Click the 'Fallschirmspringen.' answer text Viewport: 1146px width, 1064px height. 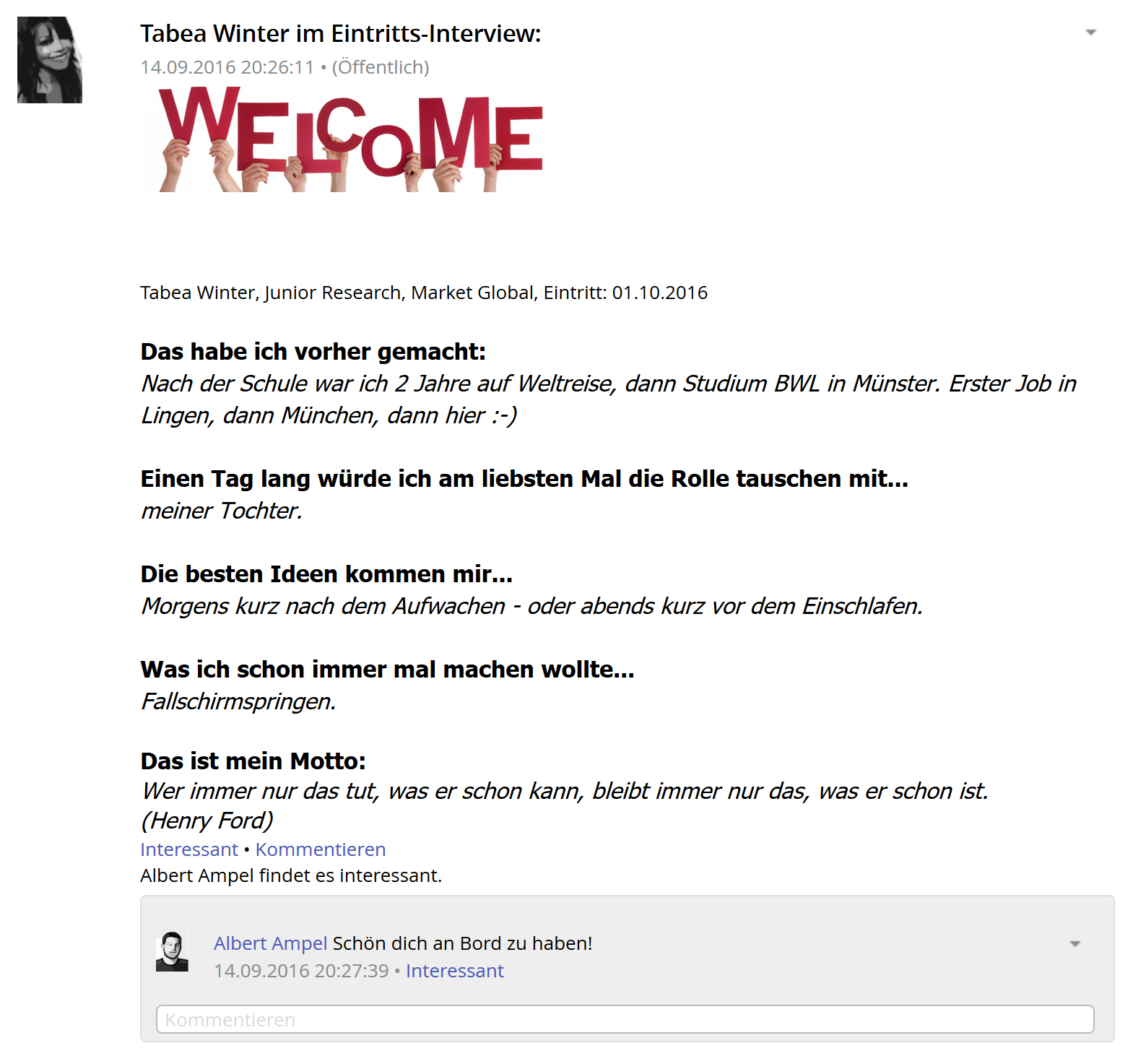[x=238, y=701]
